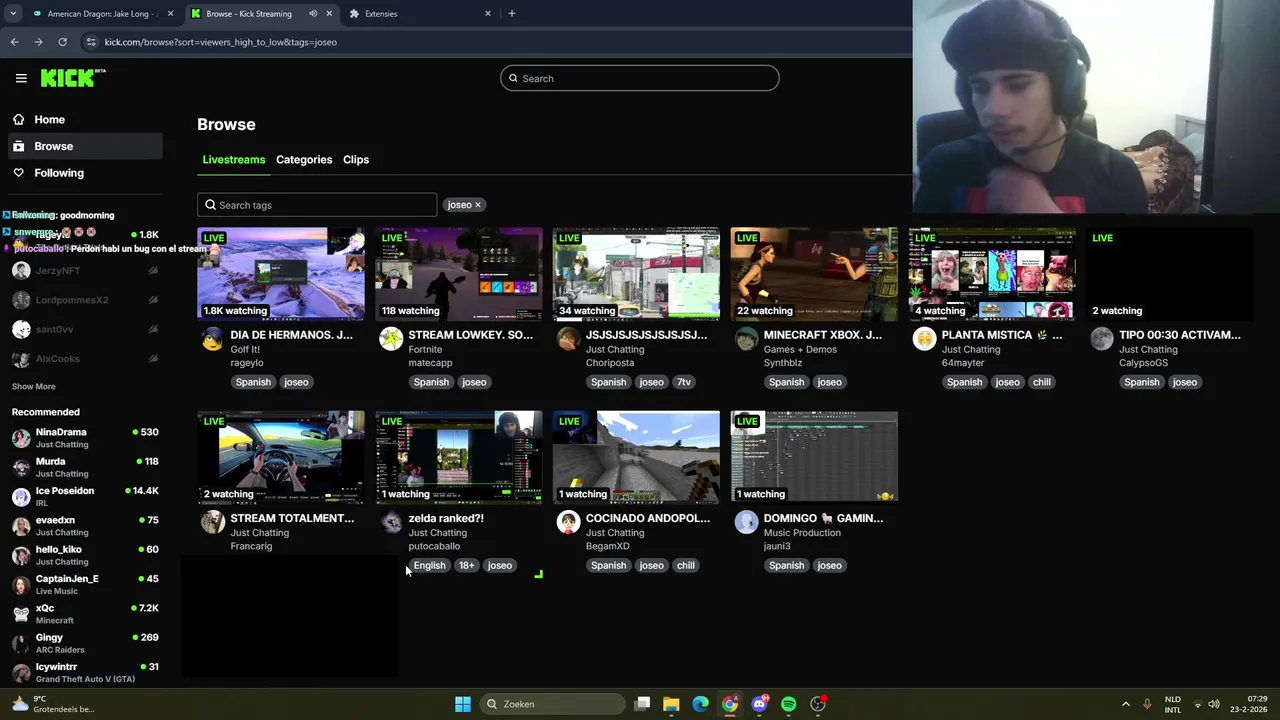Open hello_kiko channel avatar
This screenshot has width=1280, height=720.
pyautogui.click(x=21, y=555)
